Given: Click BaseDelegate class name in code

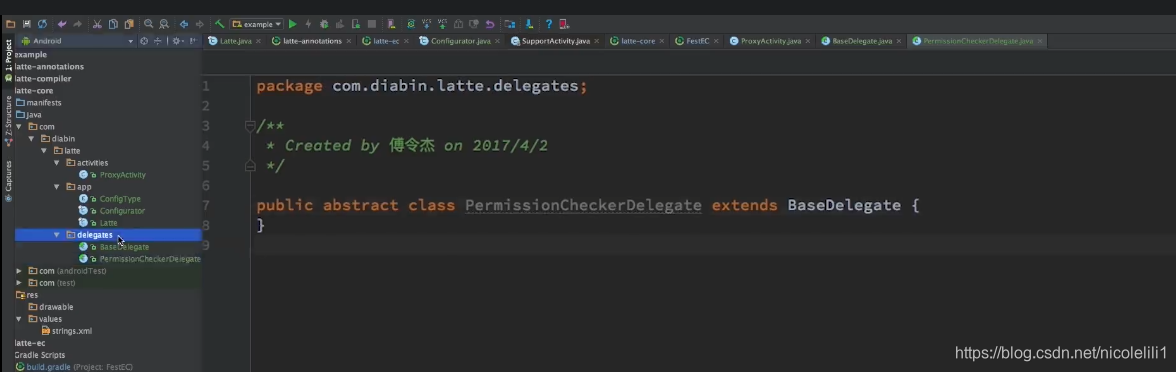Looking at the screenshot, I should pos(844,206).
